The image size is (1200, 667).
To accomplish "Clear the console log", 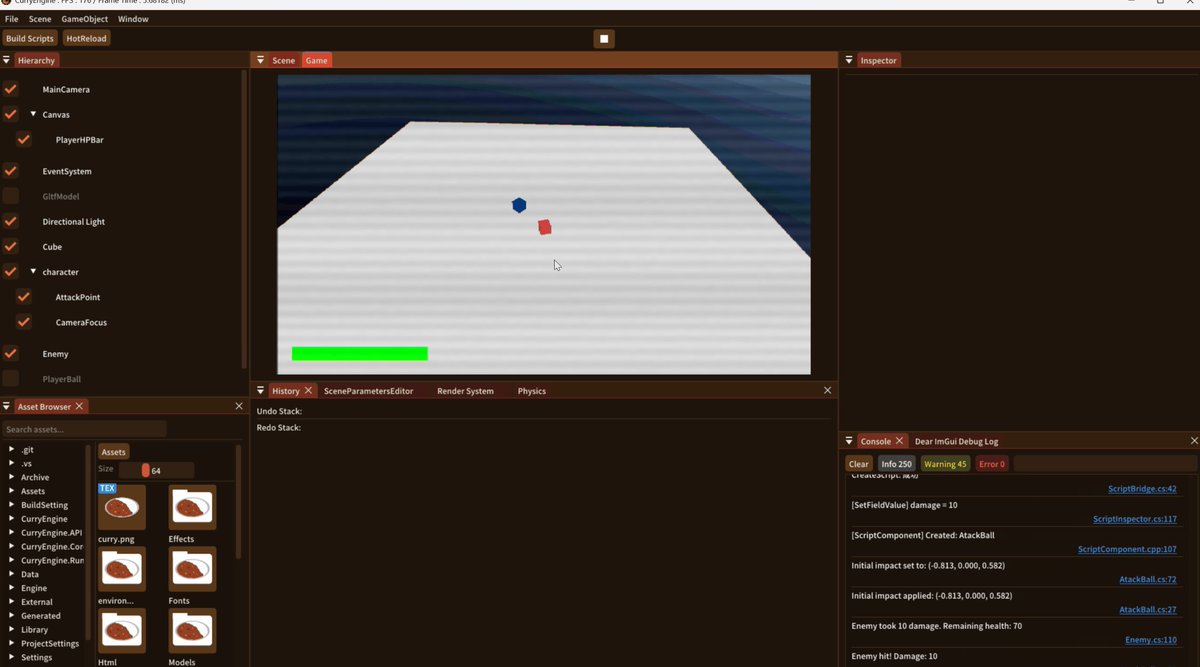I will (859, 464).
